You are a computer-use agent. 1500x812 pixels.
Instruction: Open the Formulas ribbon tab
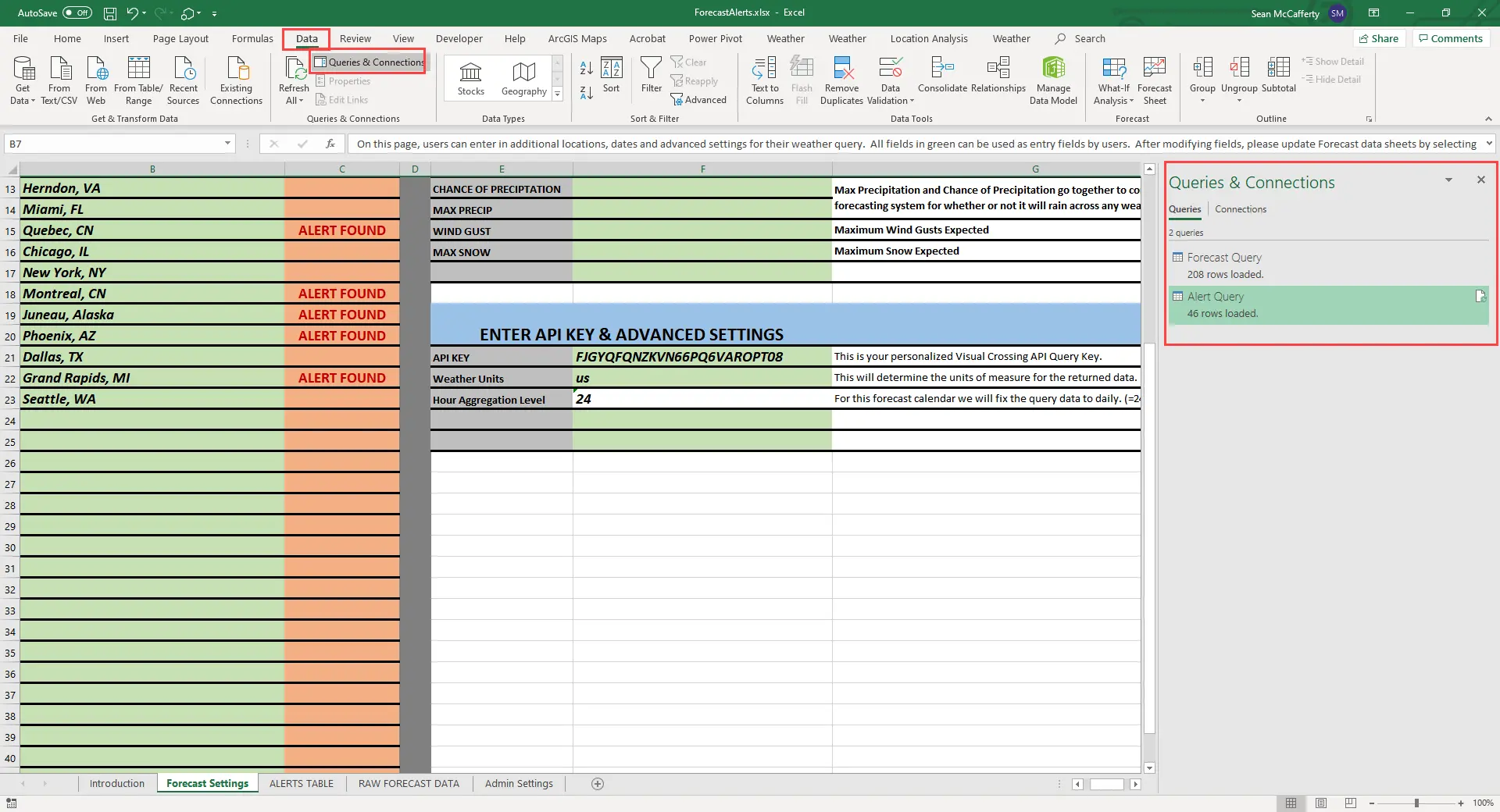(252, 38)
